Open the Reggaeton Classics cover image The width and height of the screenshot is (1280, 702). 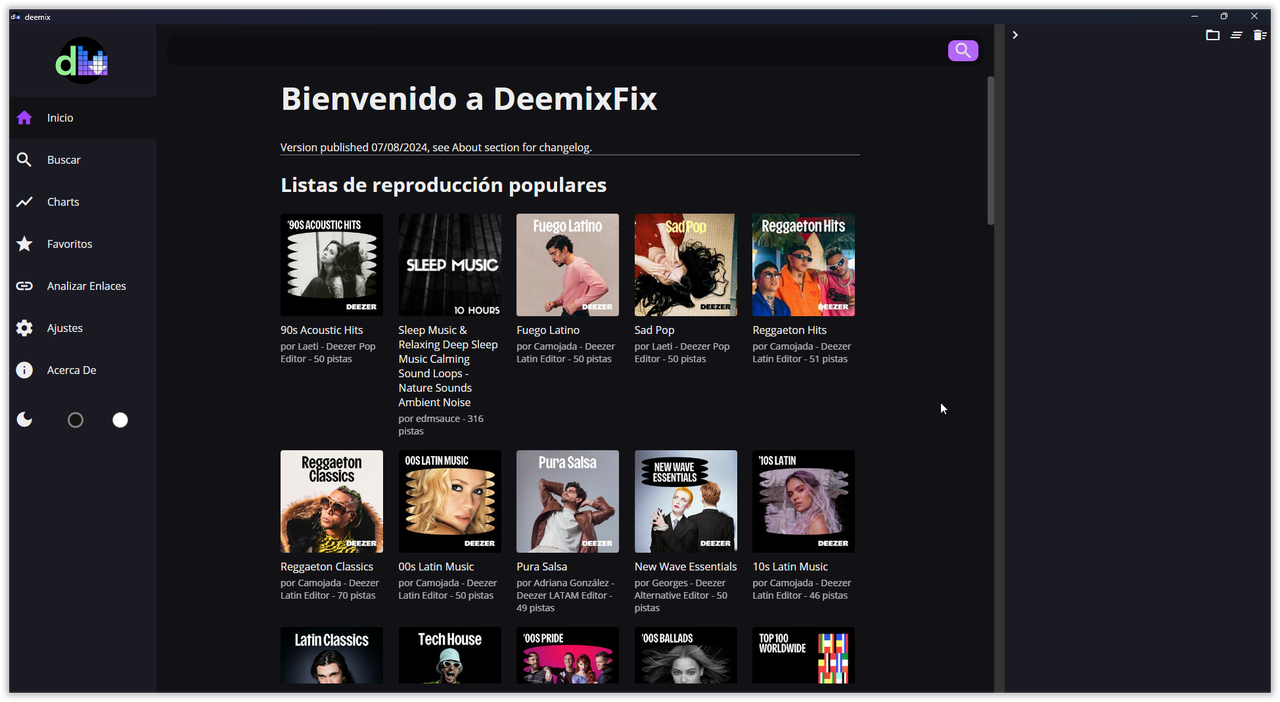[332, 502]
